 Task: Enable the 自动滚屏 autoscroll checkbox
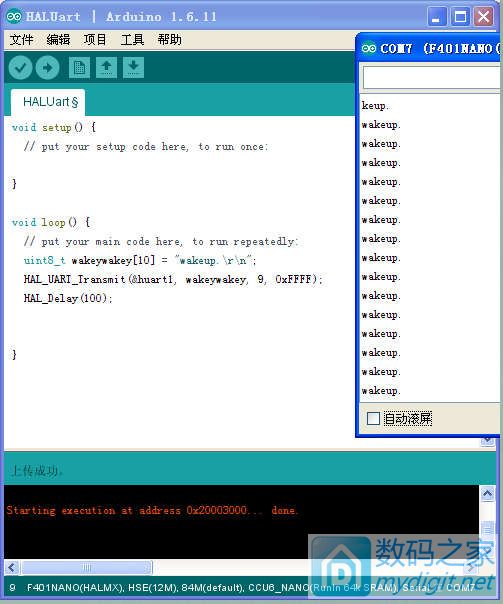tap(373, 418)
